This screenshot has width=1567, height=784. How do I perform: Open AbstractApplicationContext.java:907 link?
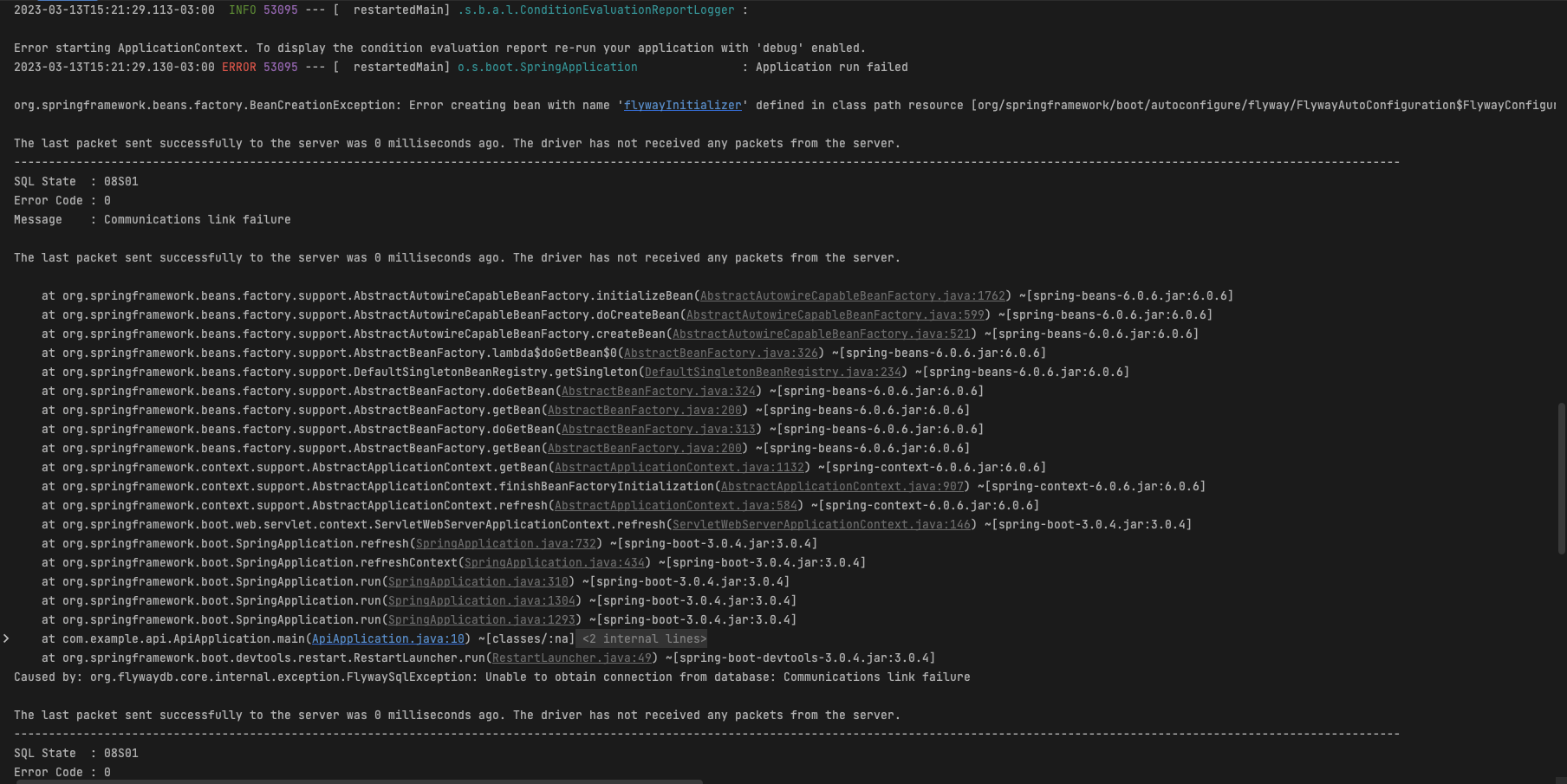[842, 486]
